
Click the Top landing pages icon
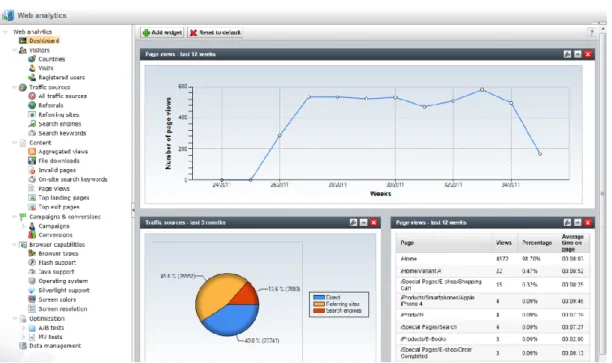(x=32, y=198)
